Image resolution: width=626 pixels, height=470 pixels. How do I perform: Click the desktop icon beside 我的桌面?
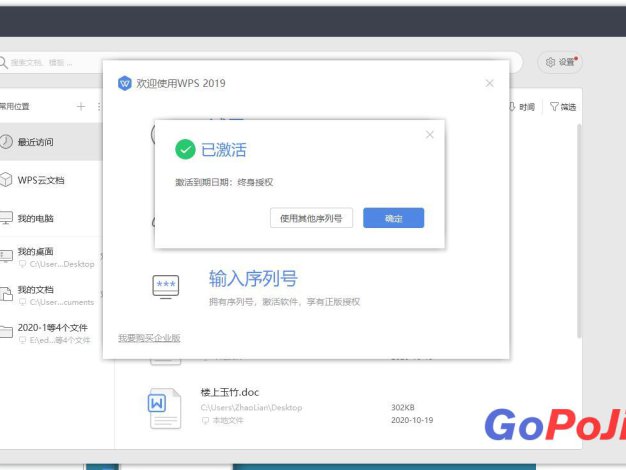[6, 256]
